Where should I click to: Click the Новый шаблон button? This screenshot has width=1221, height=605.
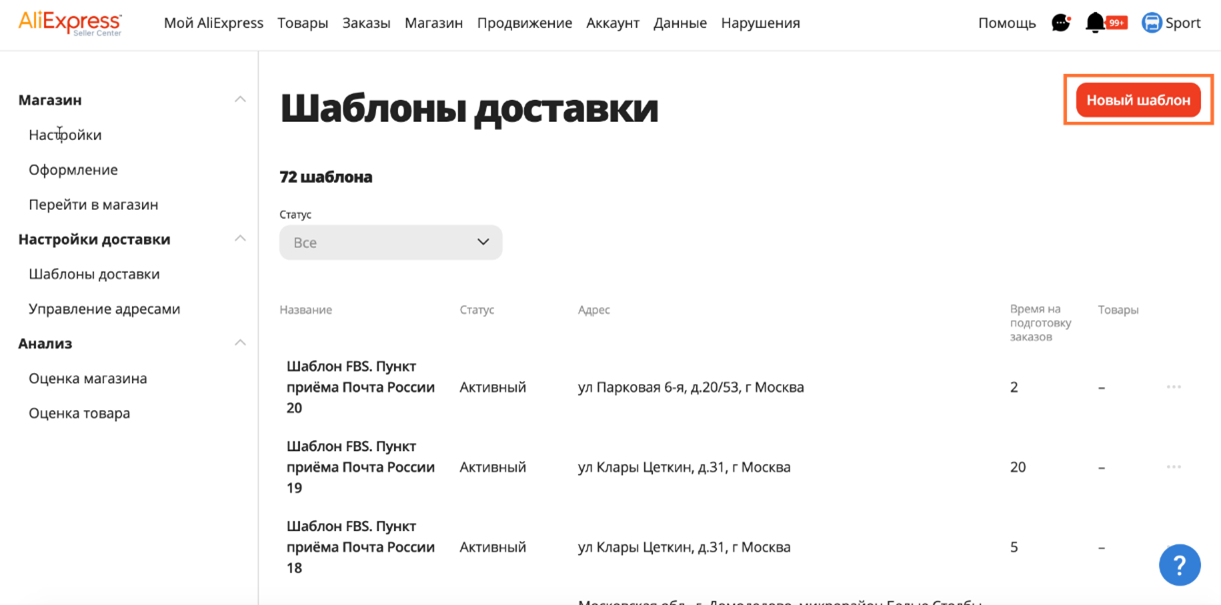(1138, 100)
